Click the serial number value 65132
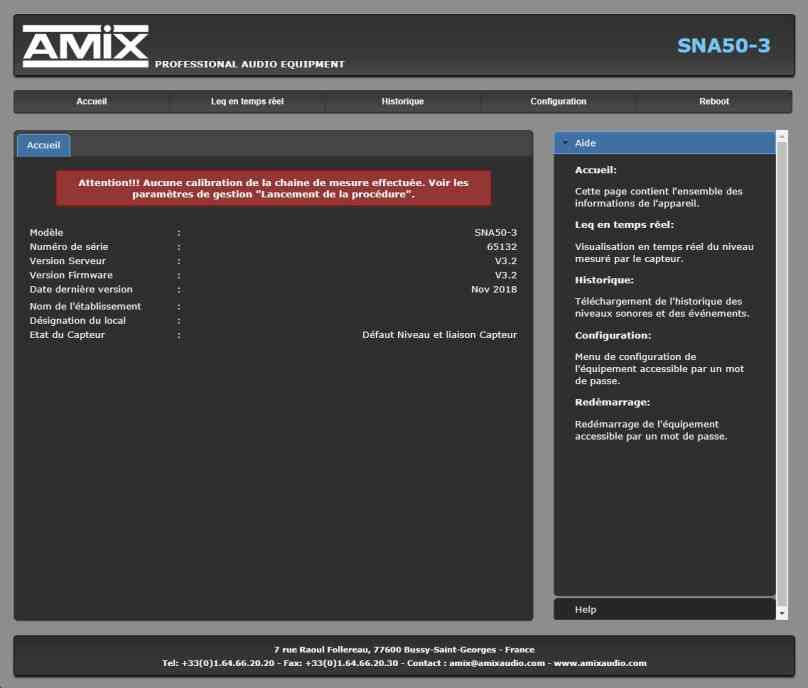 point(501,246)
